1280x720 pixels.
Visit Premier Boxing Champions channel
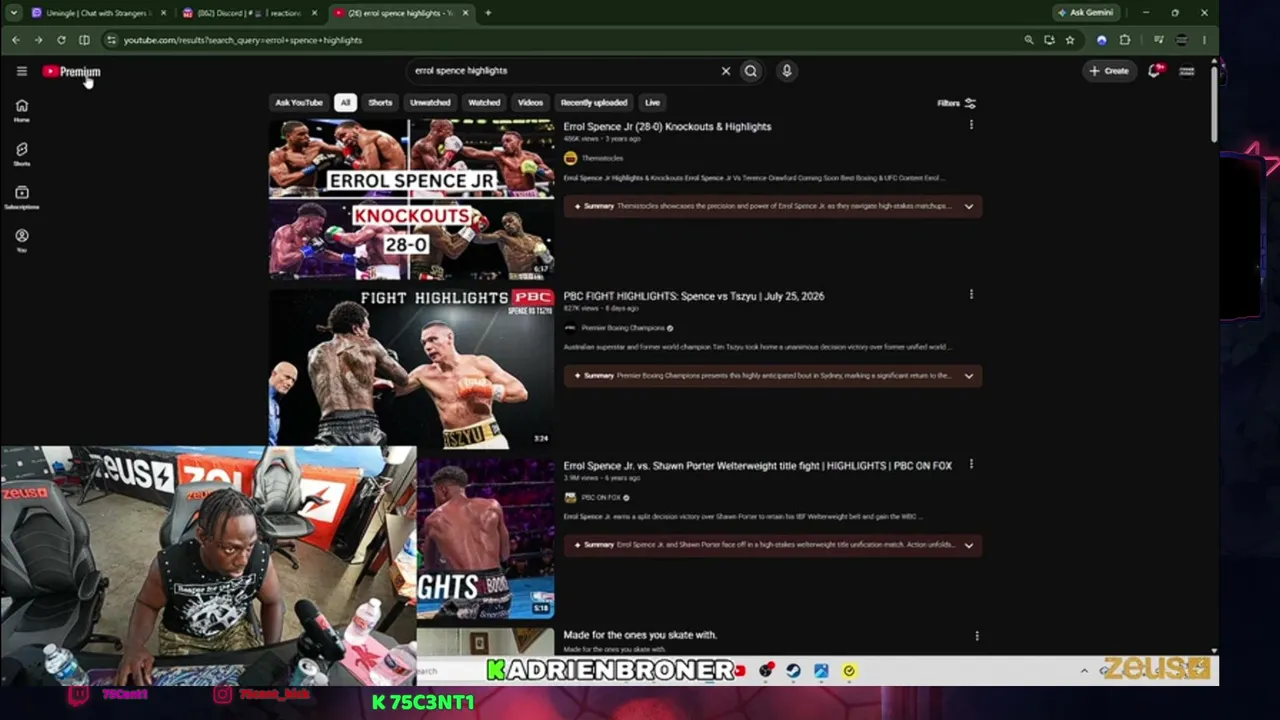pos(623,328)
